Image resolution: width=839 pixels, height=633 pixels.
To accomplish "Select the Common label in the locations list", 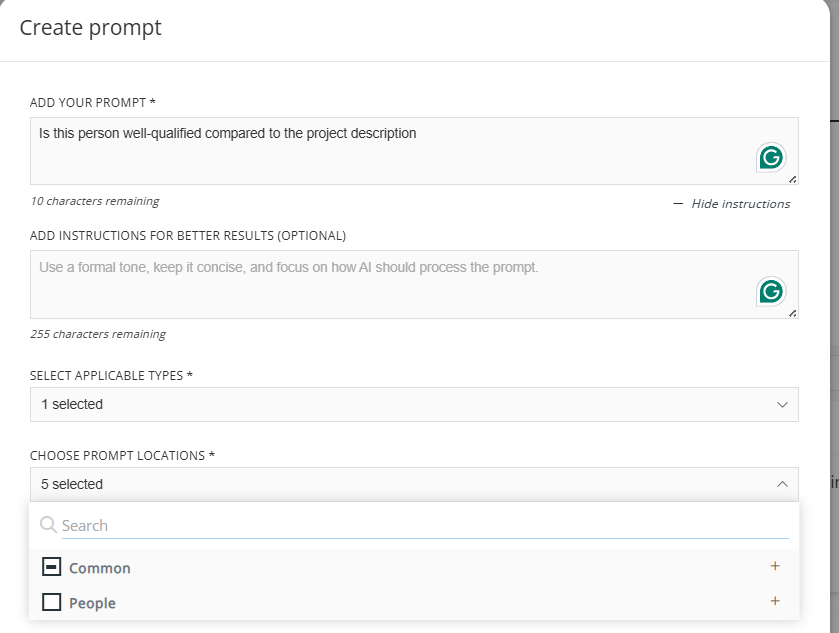I will tap(100, 568).
